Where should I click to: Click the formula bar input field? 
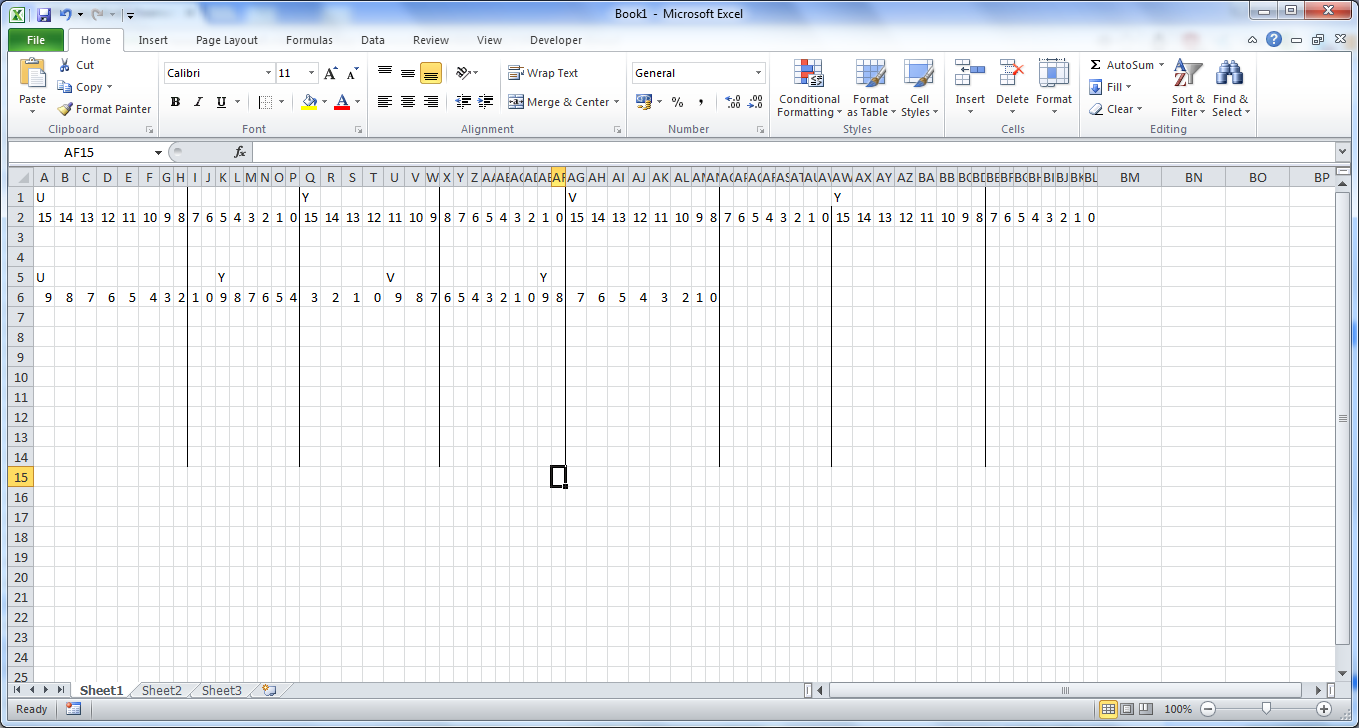tap(790, 152)
